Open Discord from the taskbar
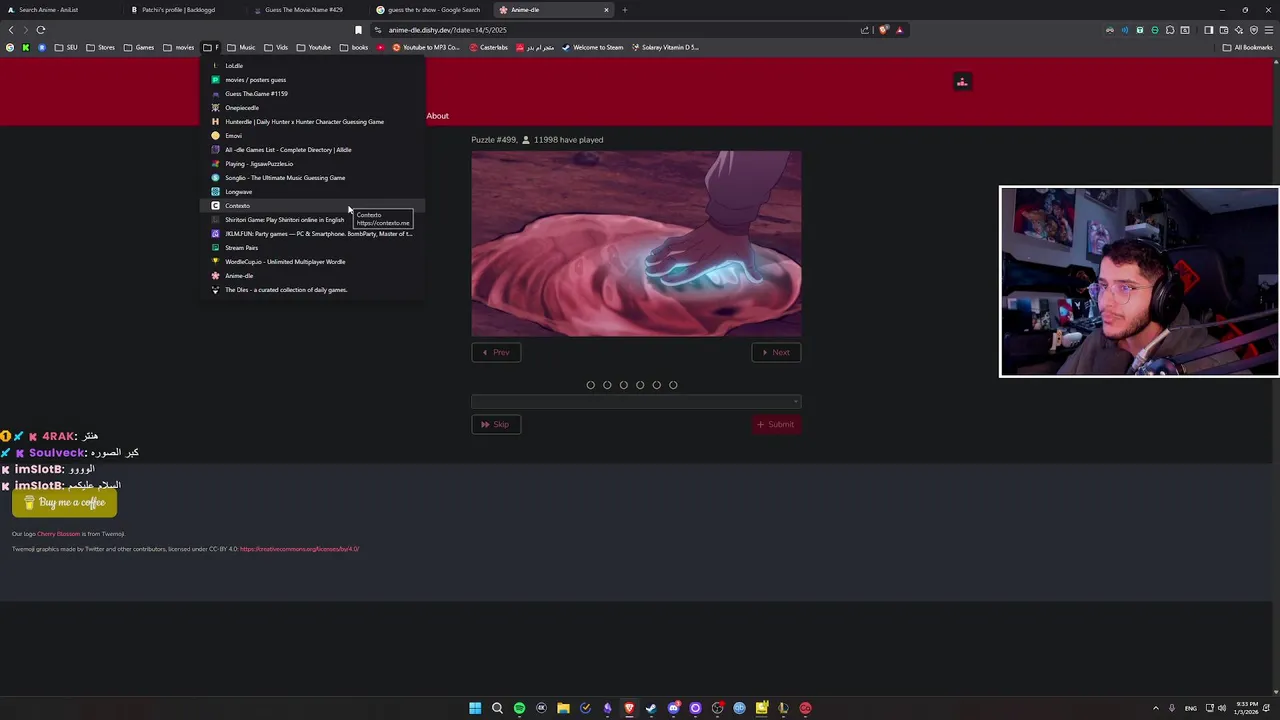The height and width of the screenshot is (720, 1280). (x=673, y=708)
